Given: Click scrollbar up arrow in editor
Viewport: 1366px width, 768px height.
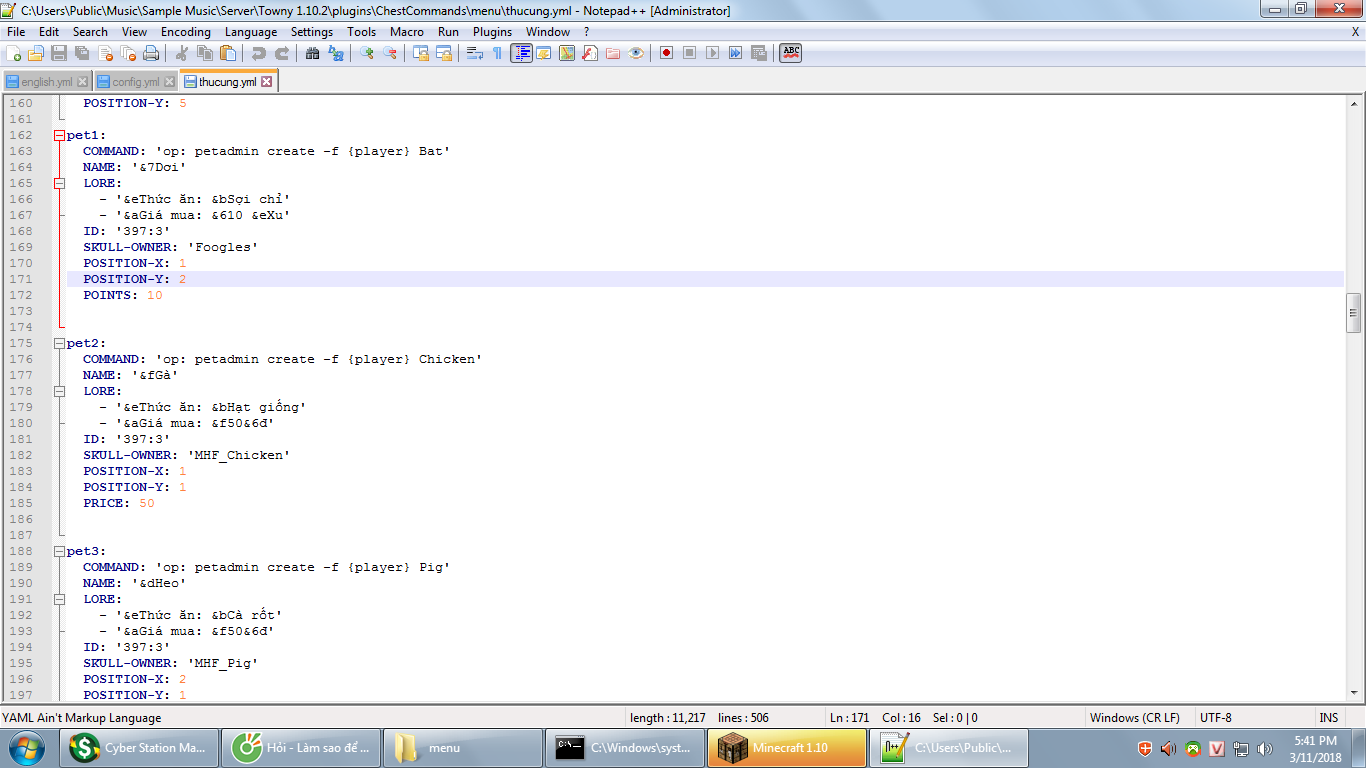Looking at the screenshot, I should [x=1354, y=102].
